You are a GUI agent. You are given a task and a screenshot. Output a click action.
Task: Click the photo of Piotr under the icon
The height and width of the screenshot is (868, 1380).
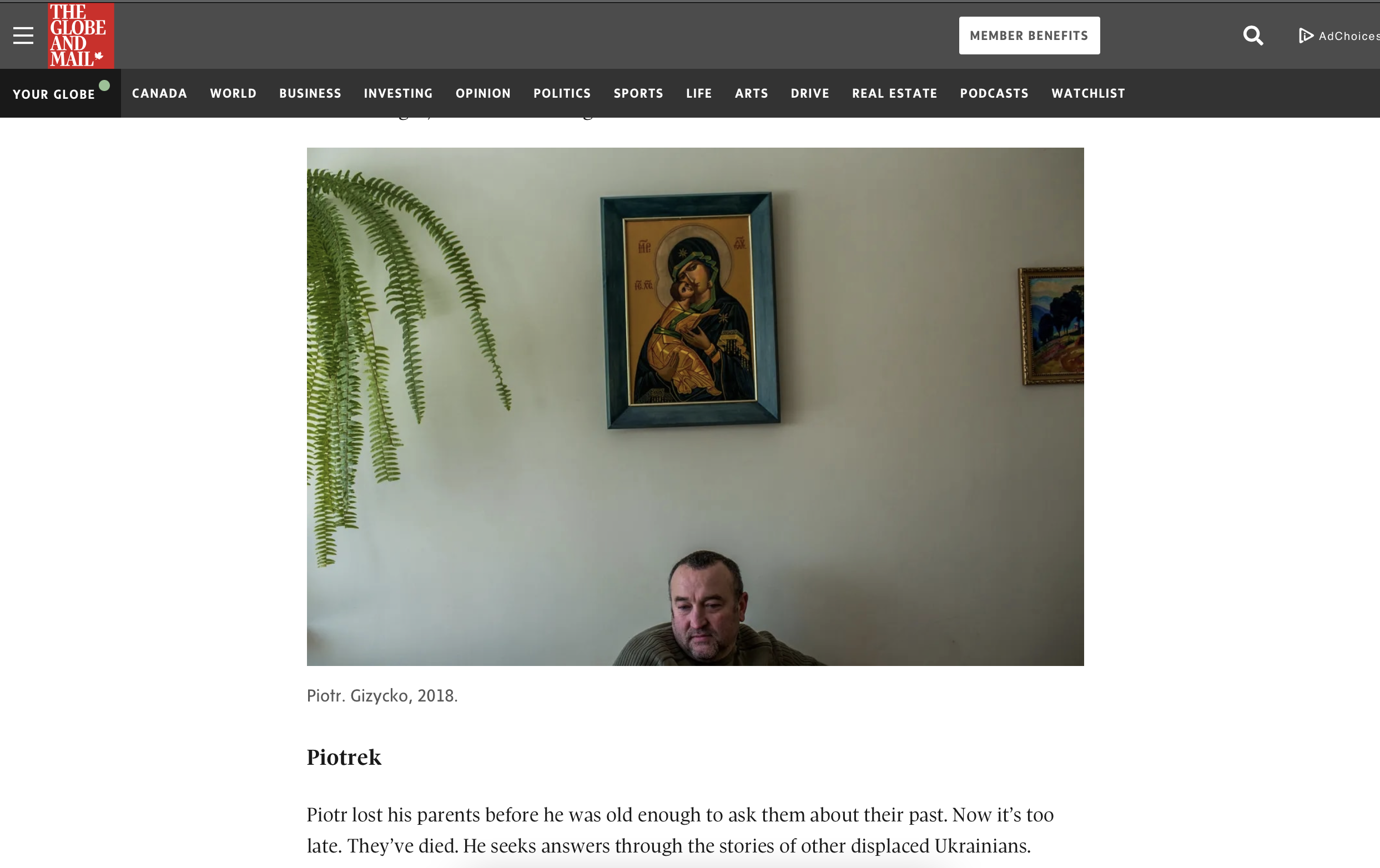click(x=695, y=406)
